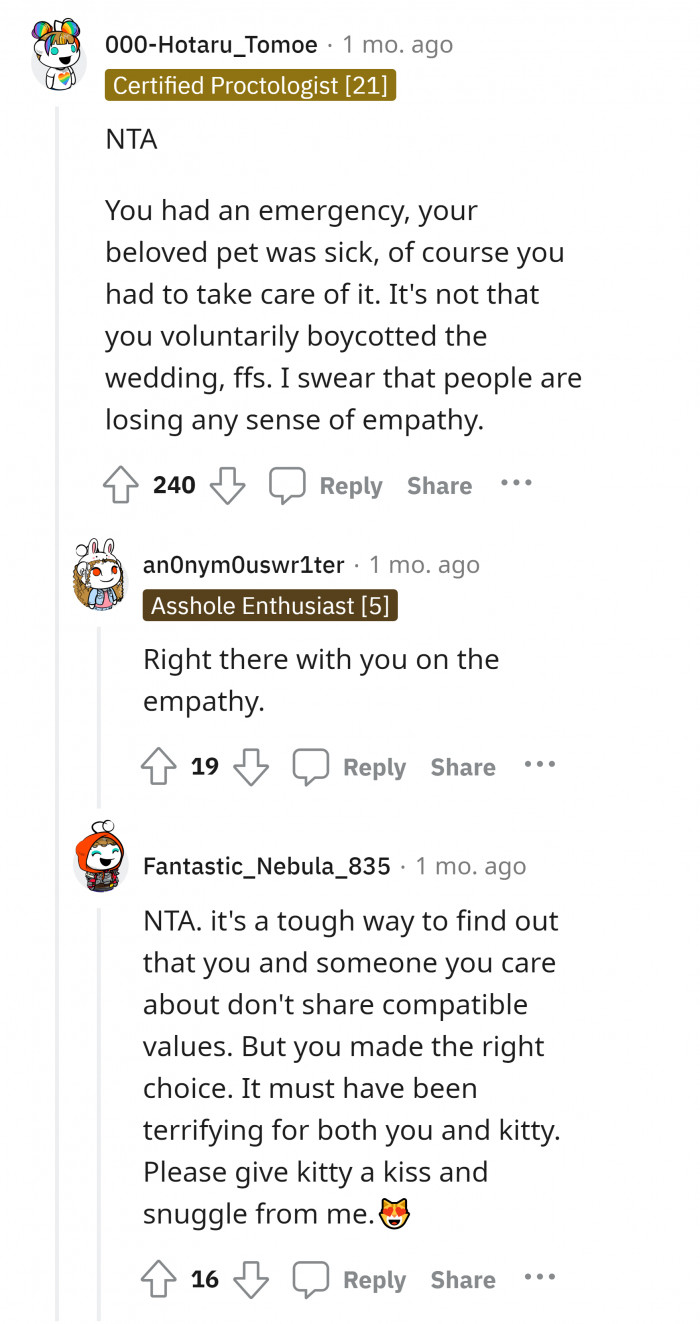Image resolution: width=700 pixels, height=1324 pixels.
Task: View an0nym0uswr1ter's bunny avatar
Action: [x=100, y=578]
